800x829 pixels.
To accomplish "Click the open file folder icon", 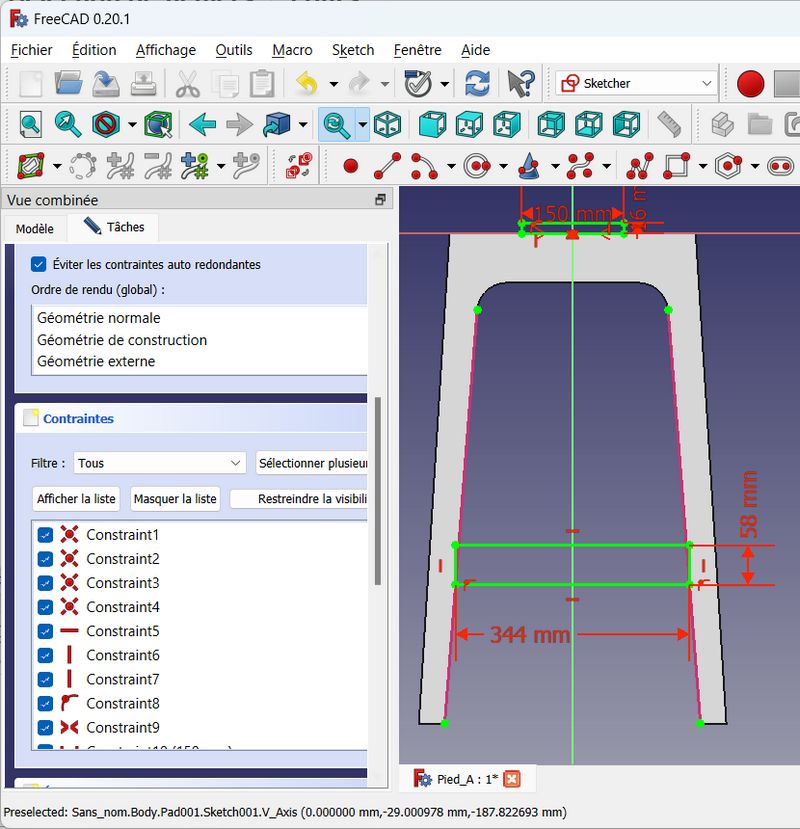I will coord(69,83).
